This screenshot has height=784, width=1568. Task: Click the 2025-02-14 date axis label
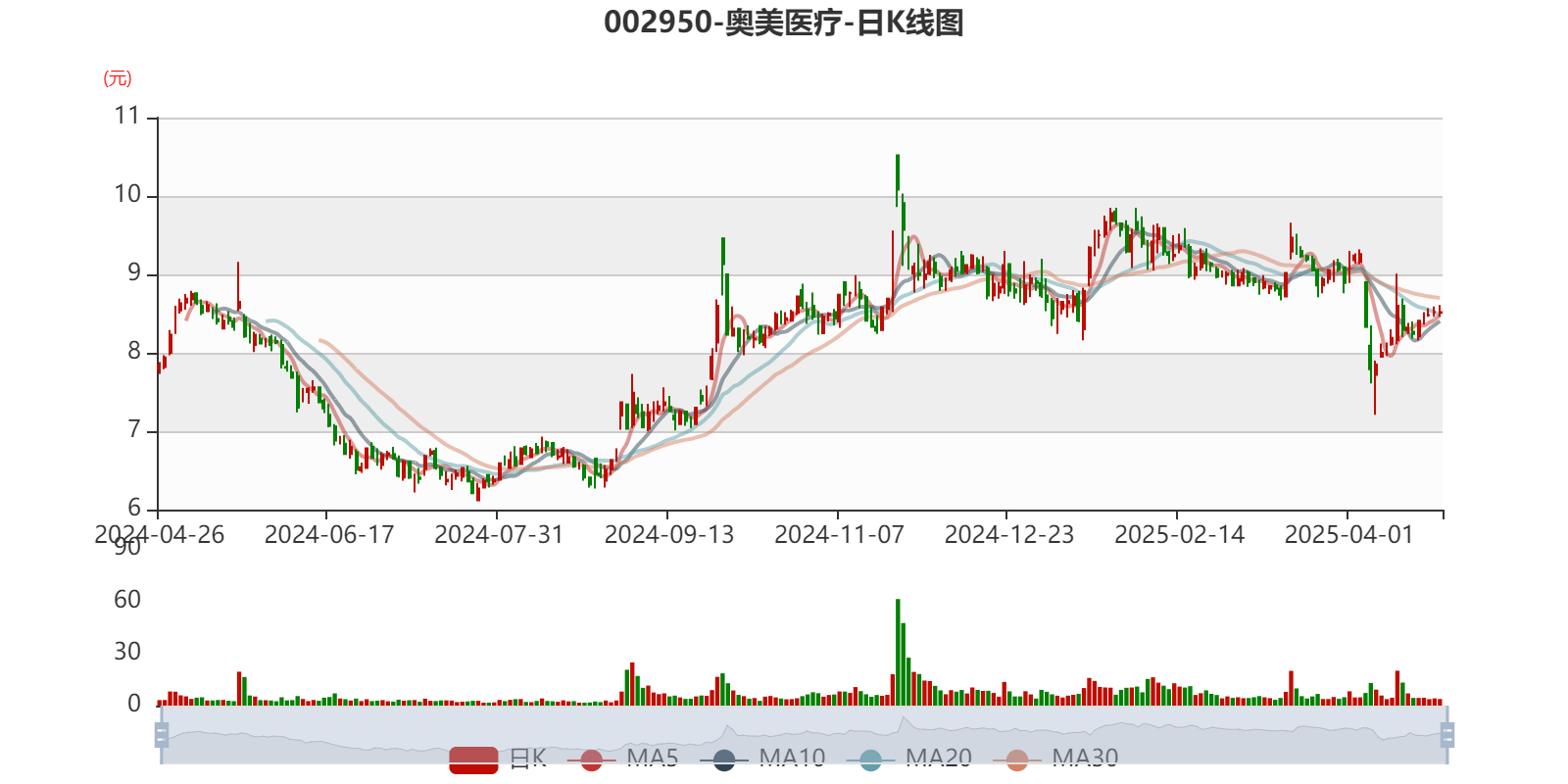tap(1179, 535)
